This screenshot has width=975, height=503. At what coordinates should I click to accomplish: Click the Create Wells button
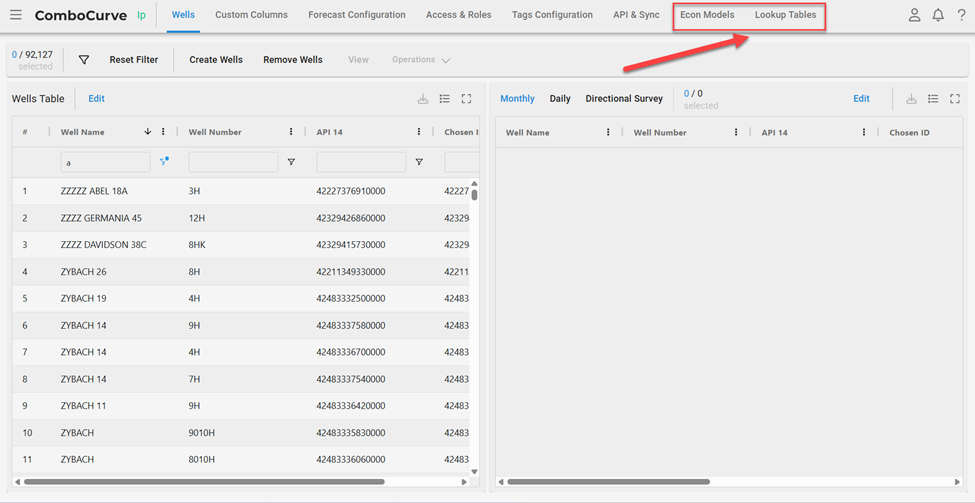(x=216, y=60)
